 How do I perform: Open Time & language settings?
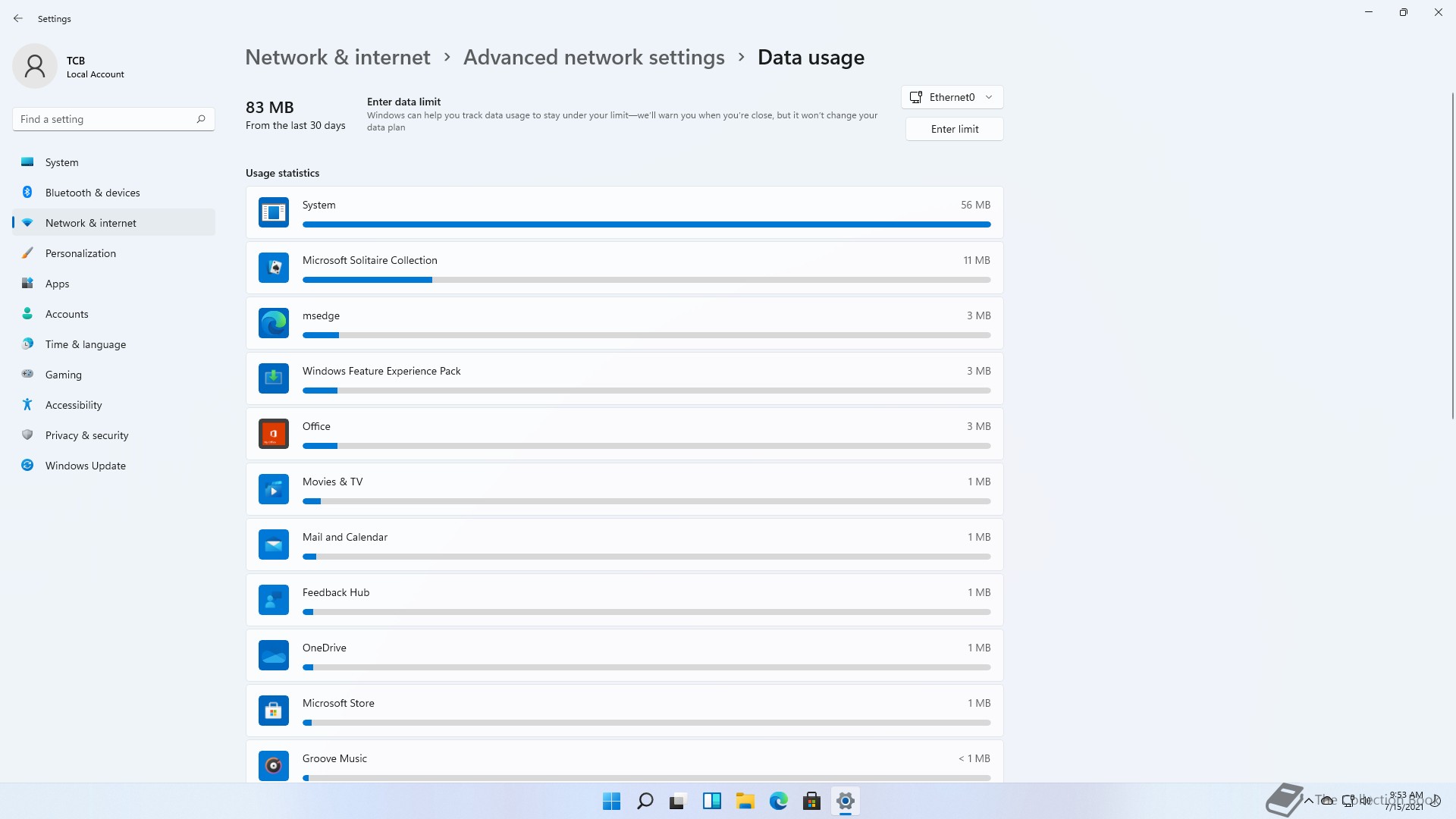[x=114, y=344]
